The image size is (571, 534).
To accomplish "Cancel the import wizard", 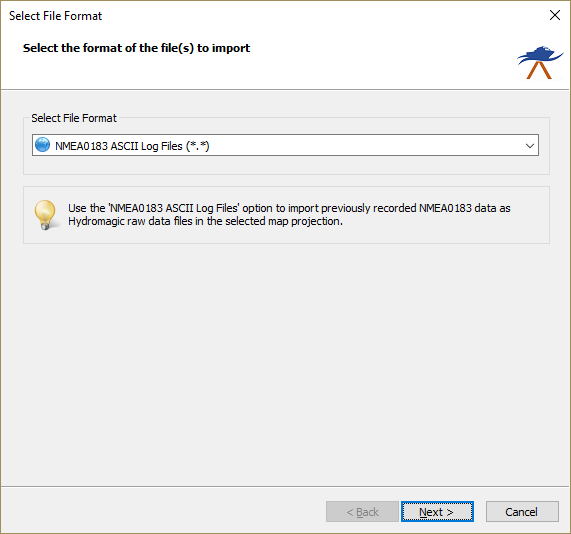I will click(522, 512).
